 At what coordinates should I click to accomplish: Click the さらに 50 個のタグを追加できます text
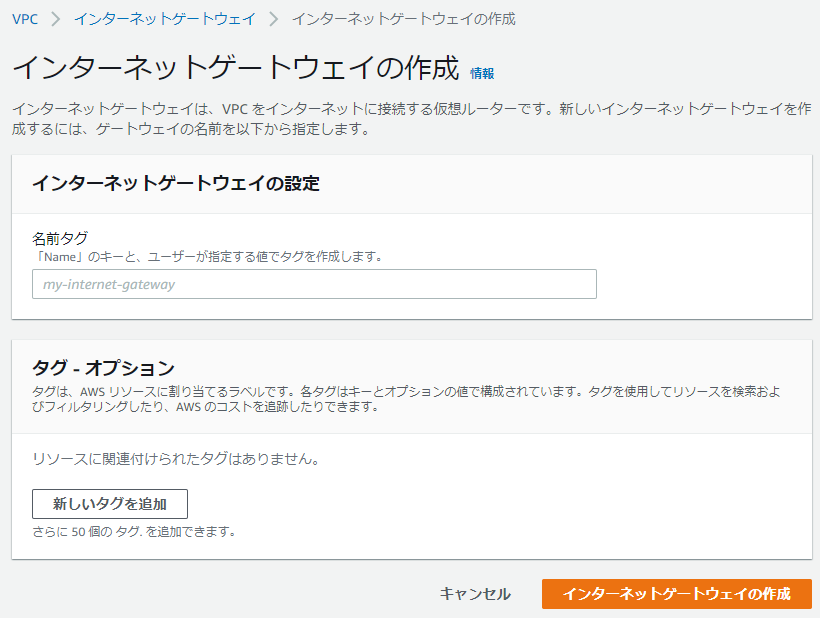coord(134,532)
